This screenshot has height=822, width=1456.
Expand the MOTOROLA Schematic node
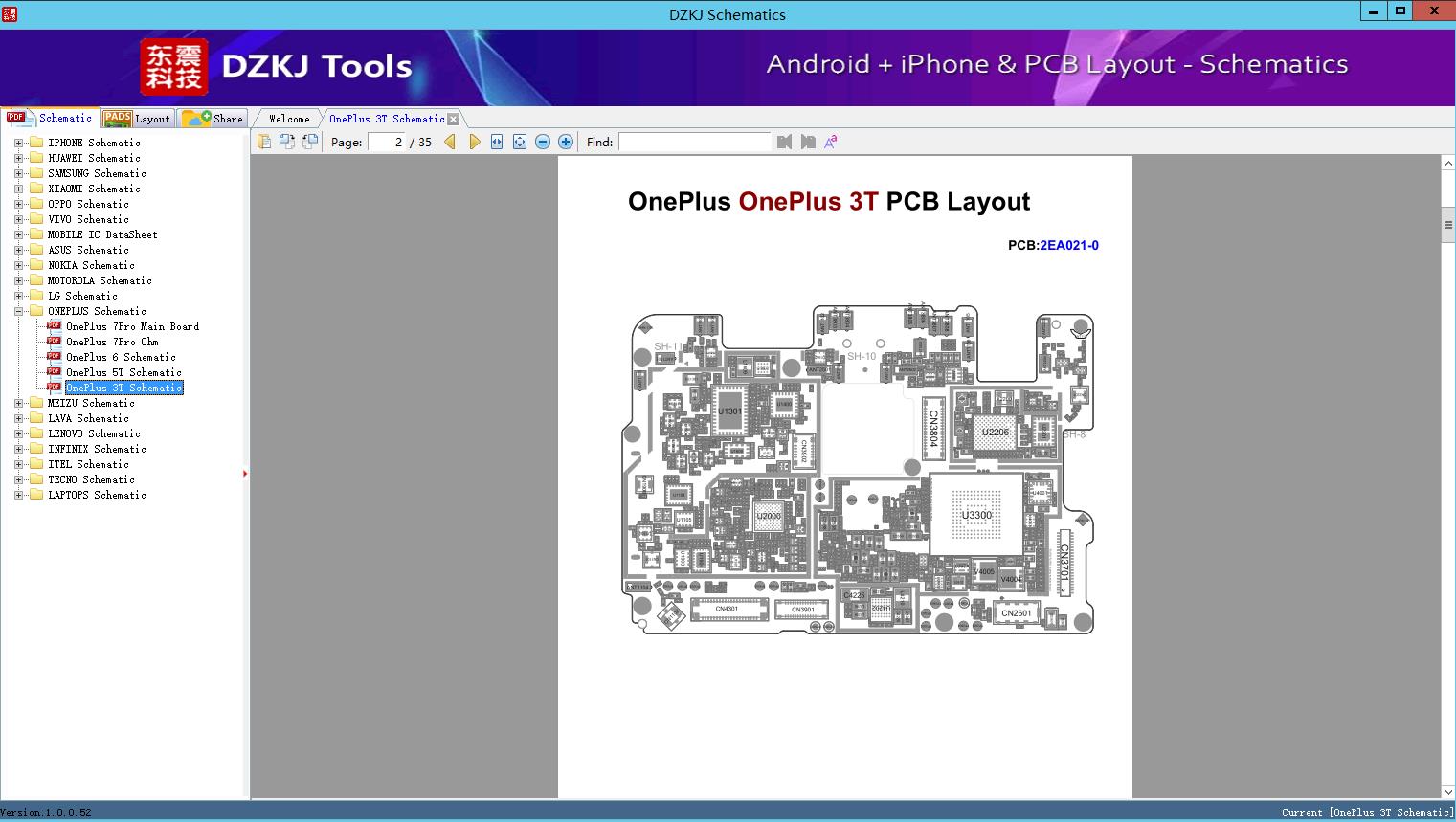(18, 280)
